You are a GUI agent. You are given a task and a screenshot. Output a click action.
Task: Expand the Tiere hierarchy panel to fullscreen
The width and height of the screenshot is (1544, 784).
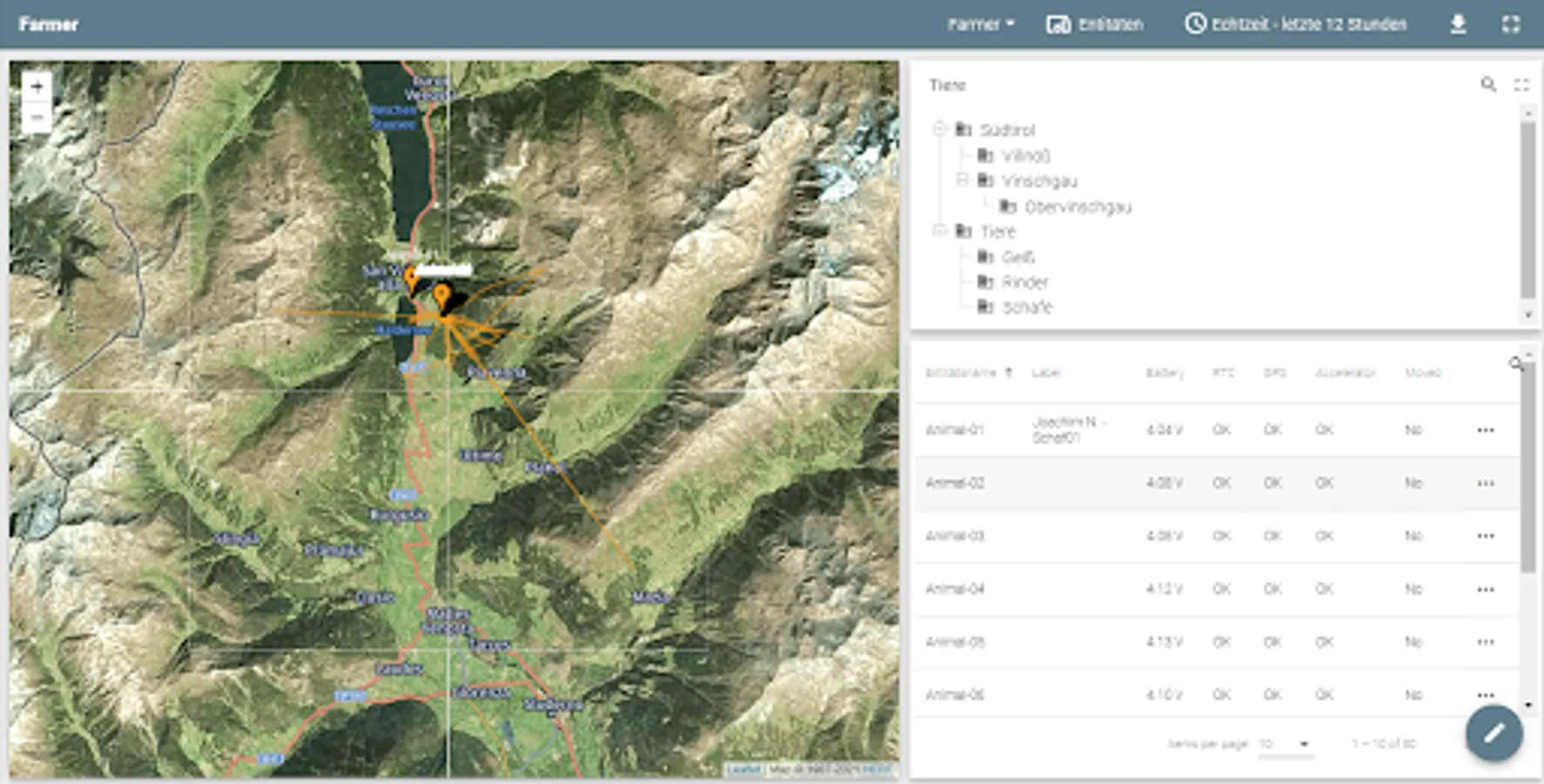pyautogui.click(x=1521, y=84)
